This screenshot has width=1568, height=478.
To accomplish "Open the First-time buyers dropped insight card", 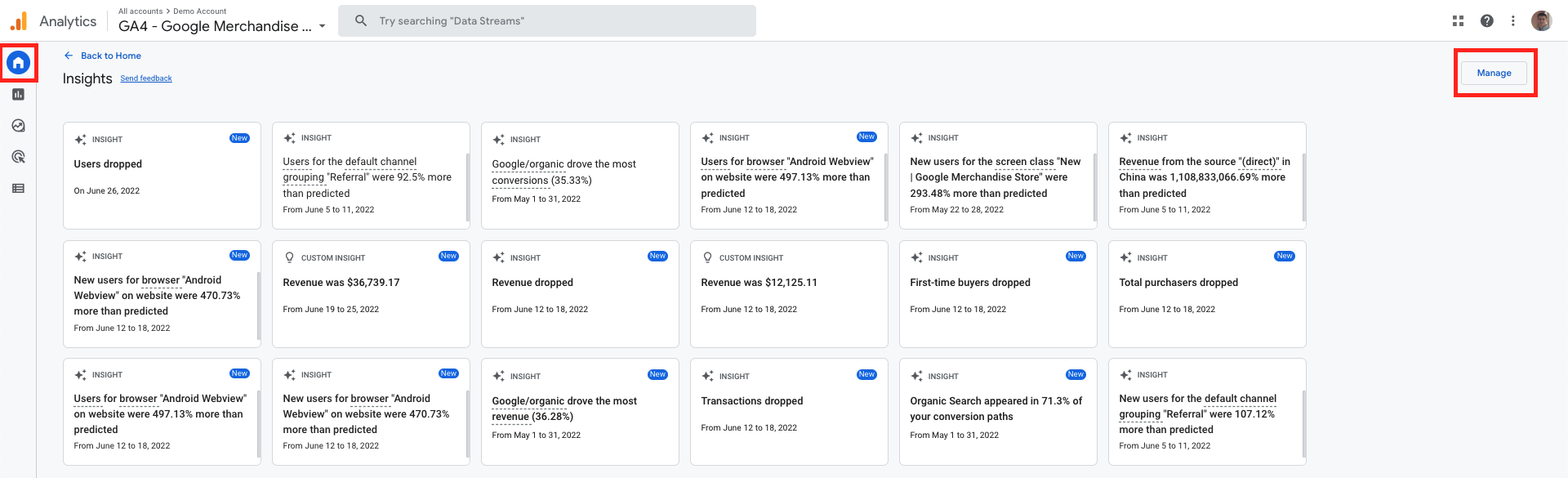I will (x=998, y=294).
